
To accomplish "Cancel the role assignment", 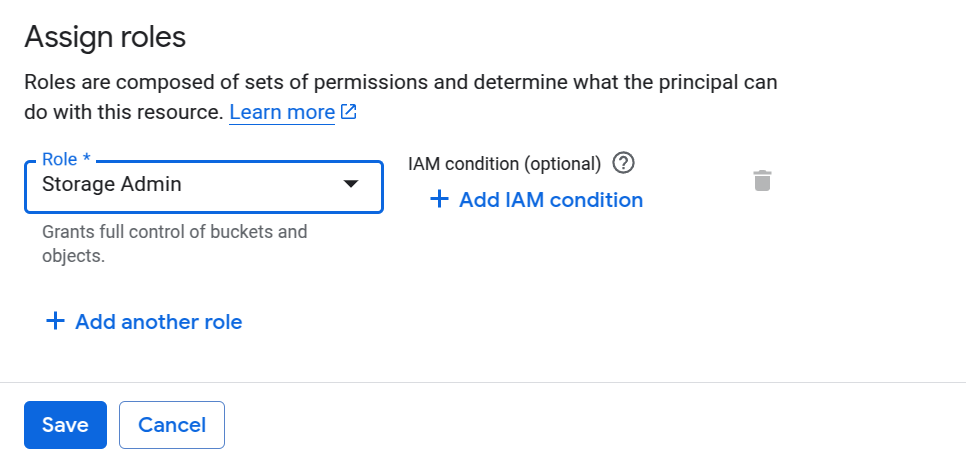I will point(172,425).
